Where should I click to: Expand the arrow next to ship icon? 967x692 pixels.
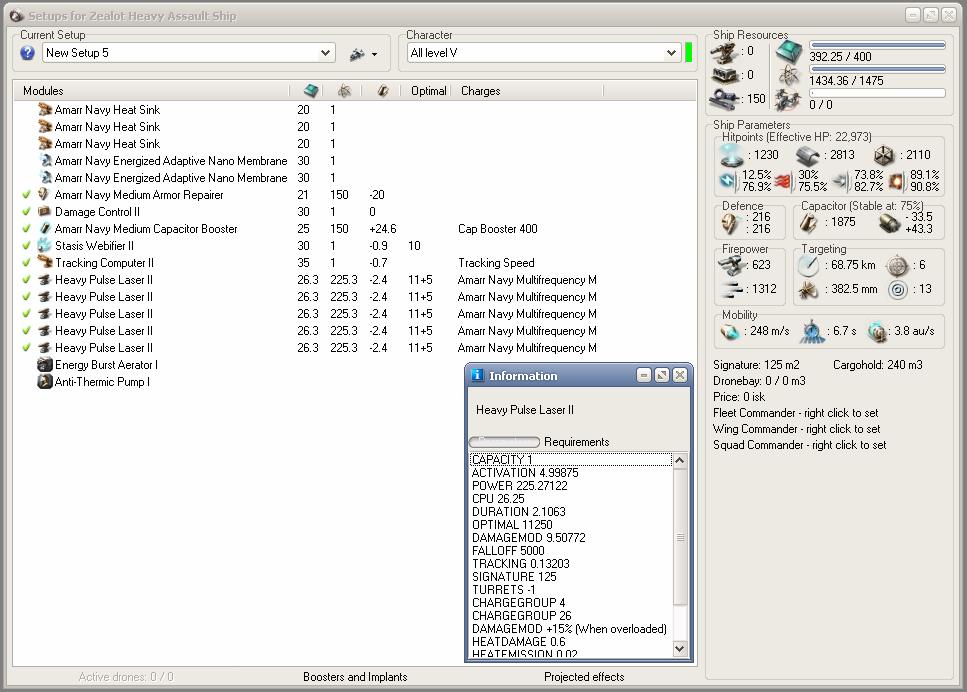click(374, 55)
